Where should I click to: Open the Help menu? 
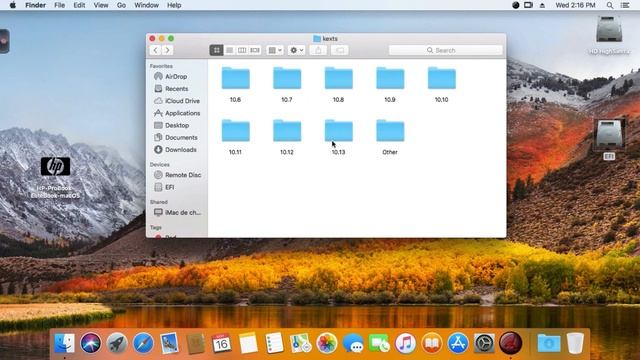pos(174,5)
